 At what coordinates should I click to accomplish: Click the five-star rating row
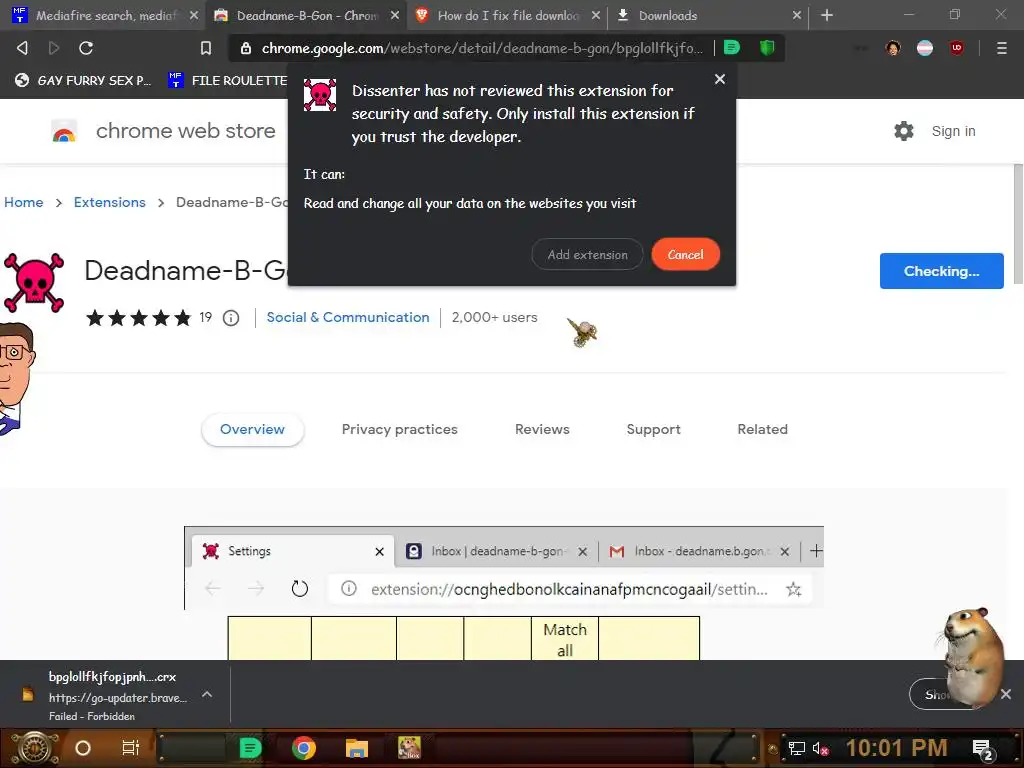click(x=138, y=318)
